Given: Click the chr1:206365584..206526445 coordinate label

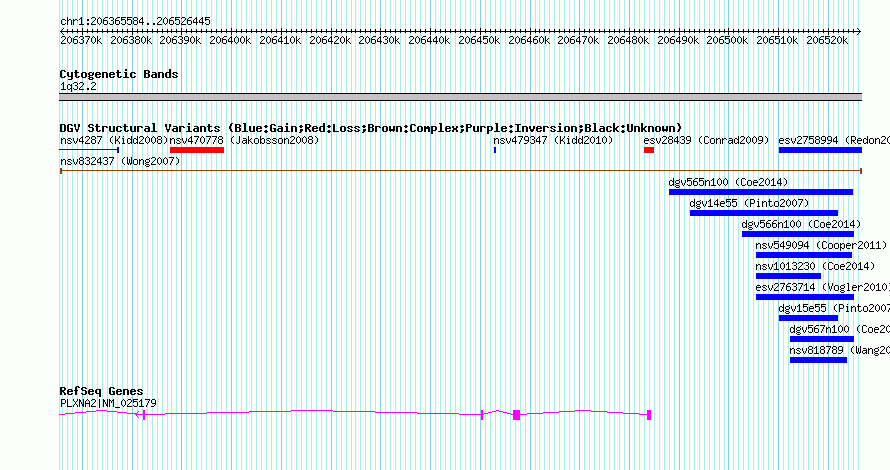Looking at the screenshot, I should point(135,22).
